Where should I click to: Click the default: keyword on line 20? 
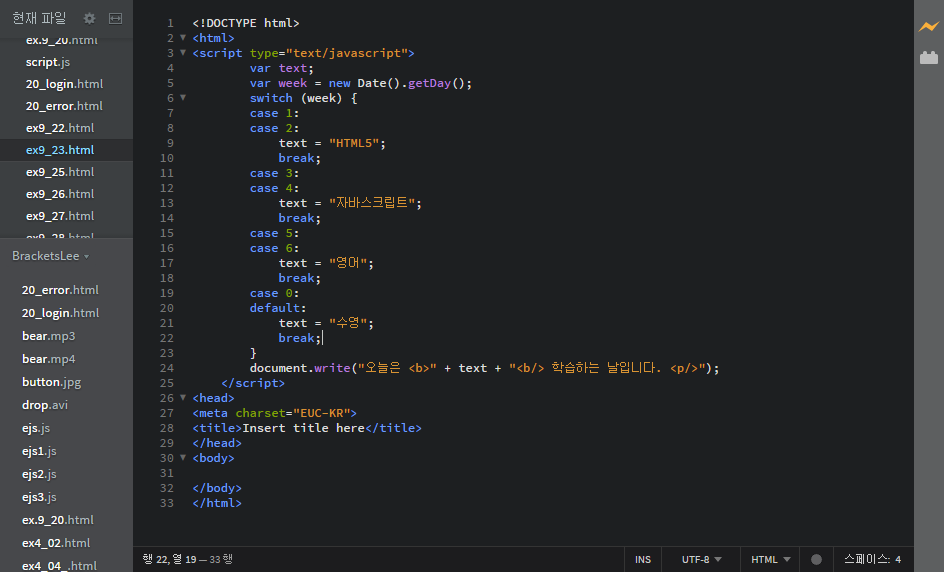[x=278, y=308]
